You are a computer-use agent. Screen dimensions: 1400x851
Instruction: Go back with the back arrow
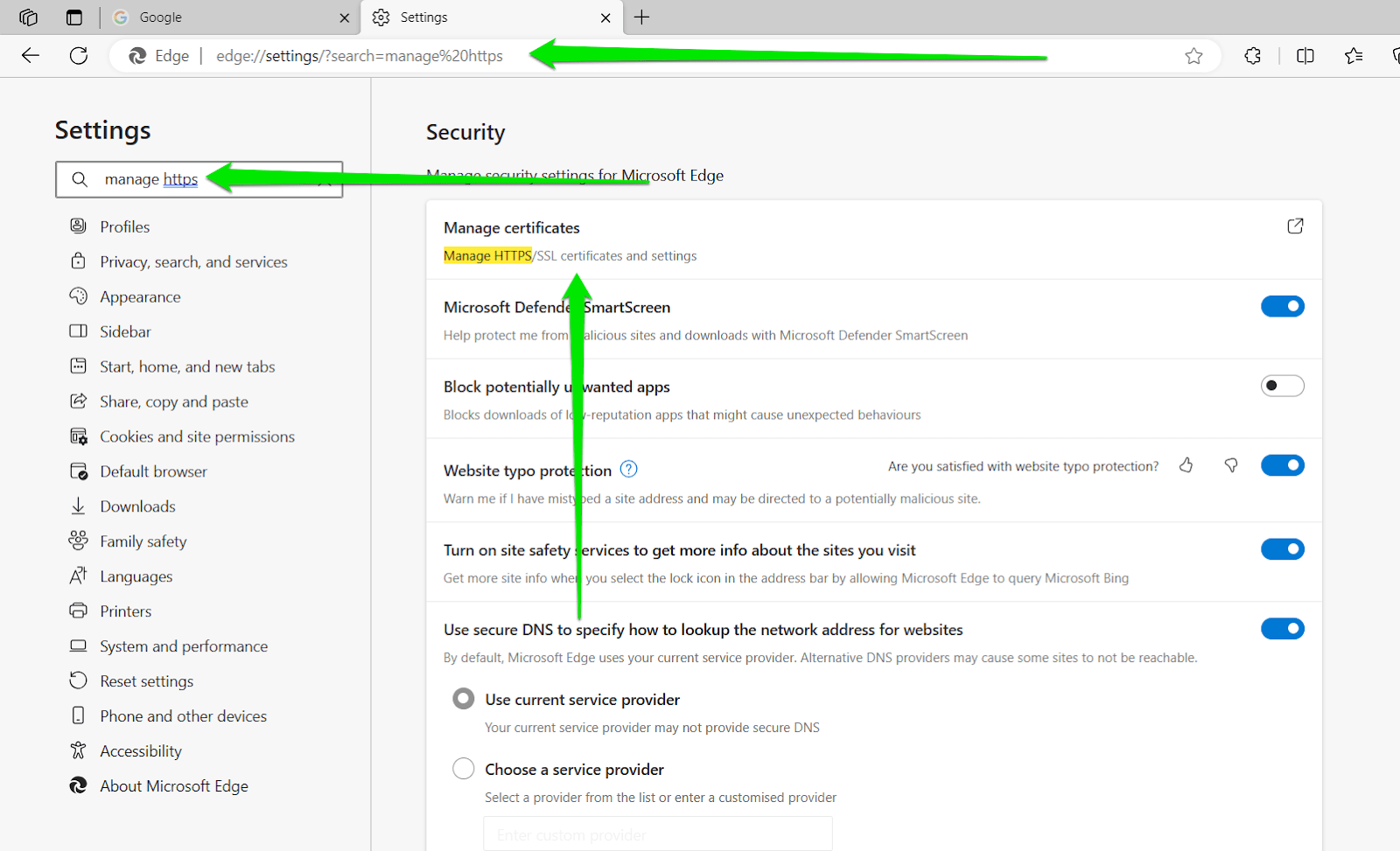[31, 56]
